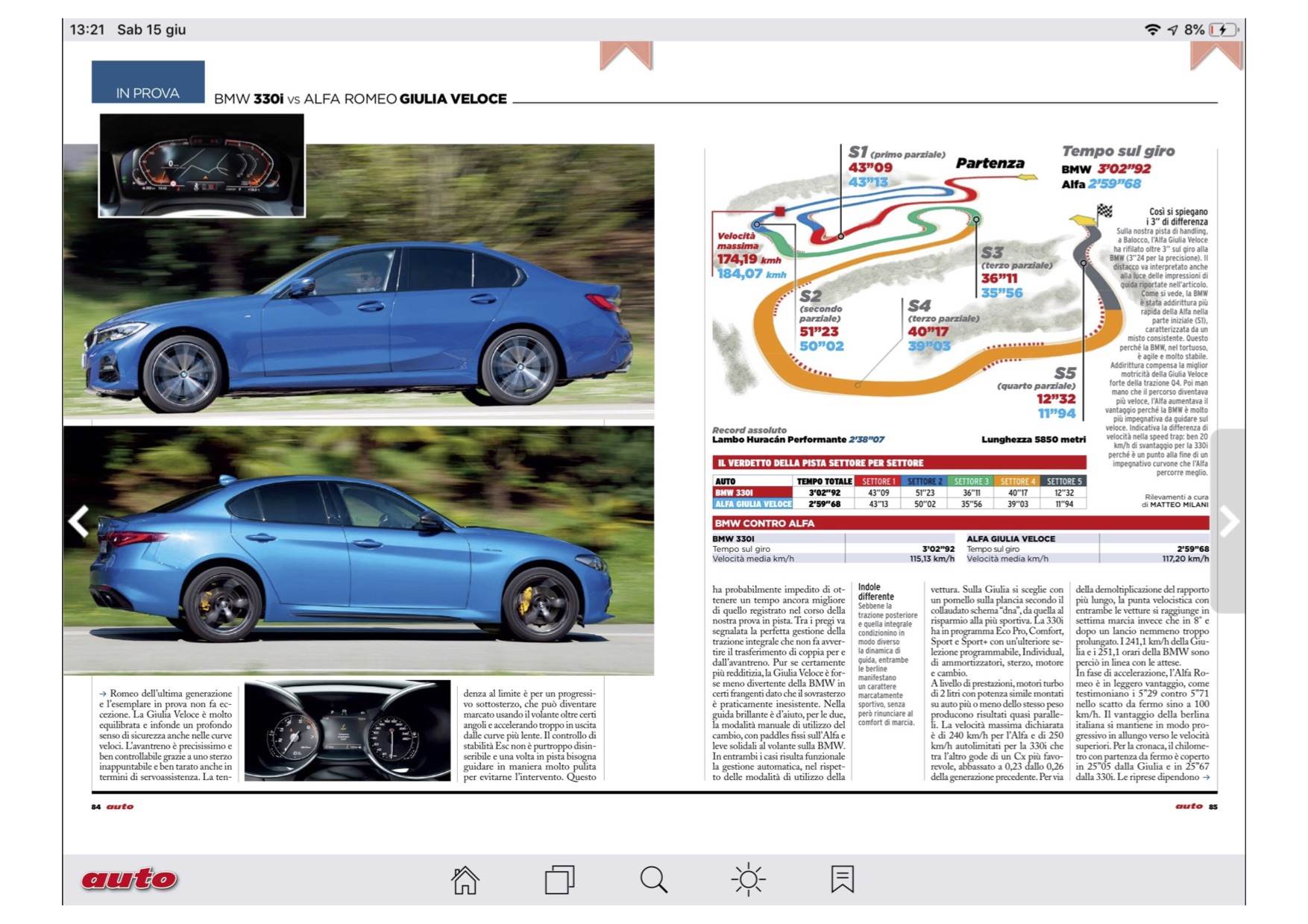Screen dimensions: 1308x924
Task: Tap the red auto logo
Action: point(130,879)
